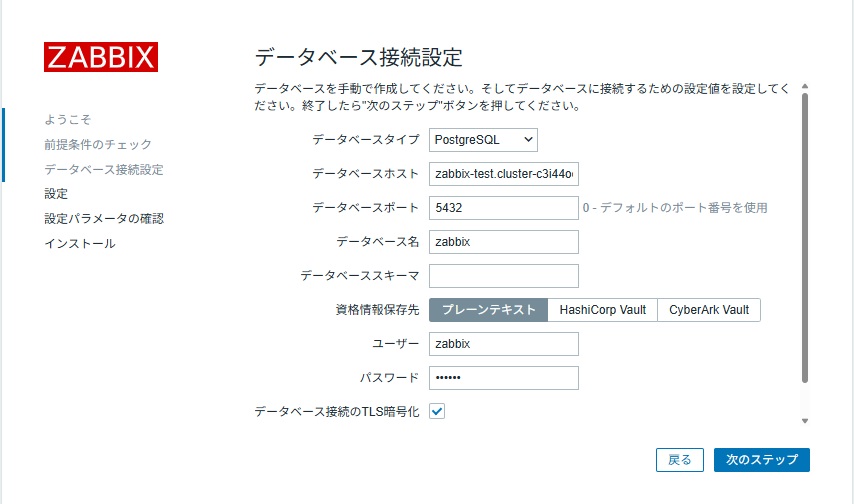Click the データベースホスト input field

point(504,174)
